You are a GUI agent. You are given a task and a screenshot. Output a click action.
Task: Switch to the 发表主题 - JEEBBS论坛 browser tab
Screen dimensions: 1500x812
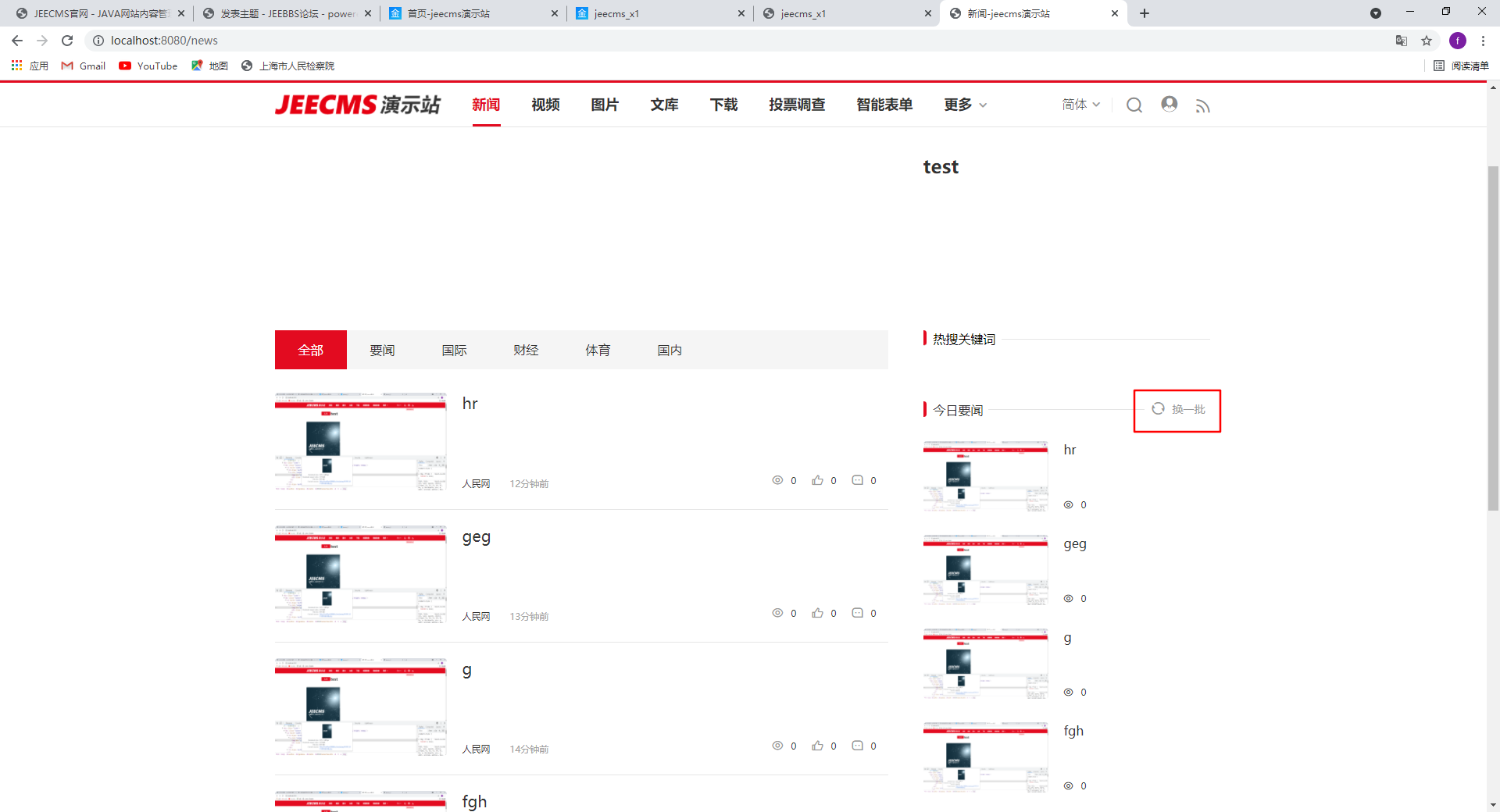[x=287, y=13]
